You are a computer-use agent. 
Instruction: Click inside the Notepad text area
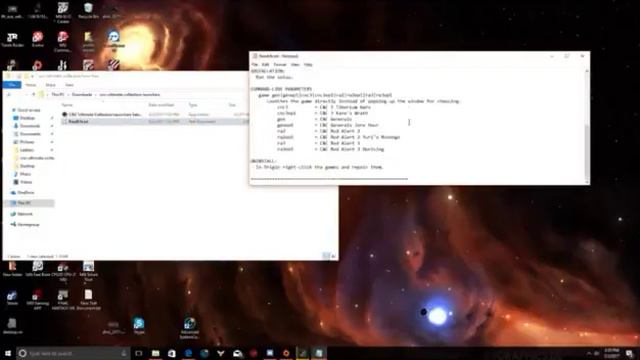(x=418, y=127)
